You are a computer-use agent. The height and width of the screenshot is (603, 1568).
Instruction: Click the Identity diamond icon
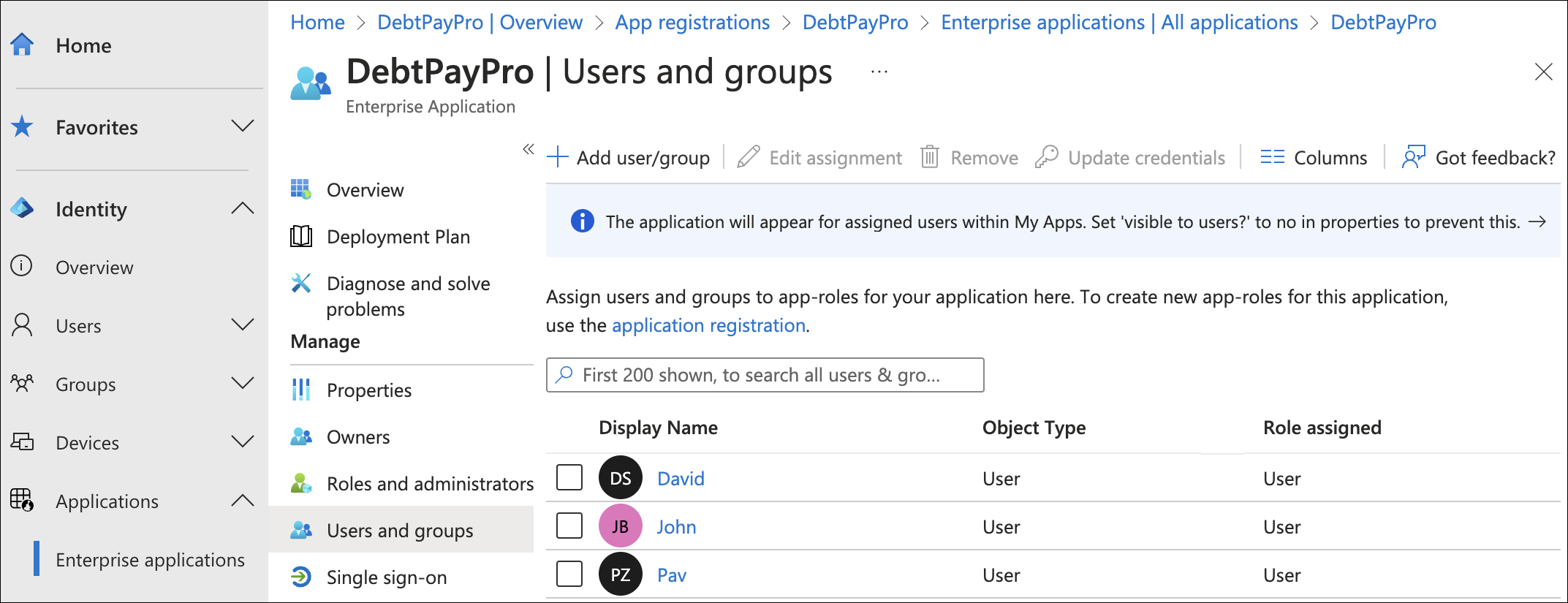click(x=22, y=208)
